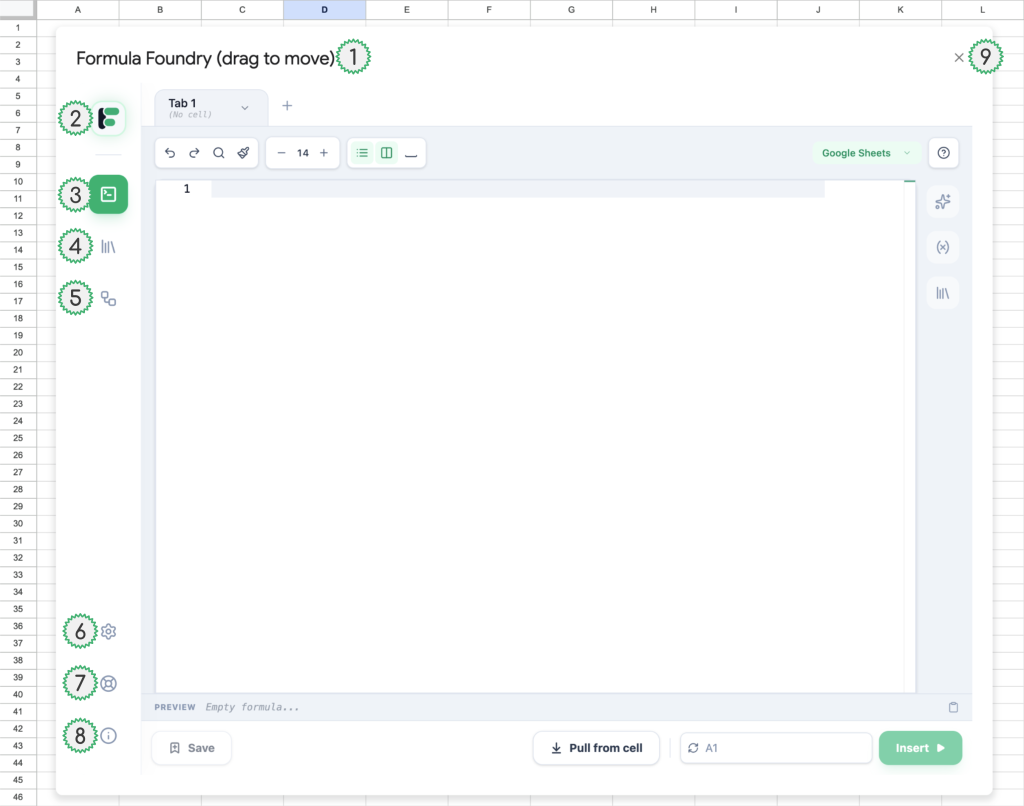Screen dimensions: 1024x806
Task: Toggle the bottom bar minimize line button
Action: pos(411,153)
